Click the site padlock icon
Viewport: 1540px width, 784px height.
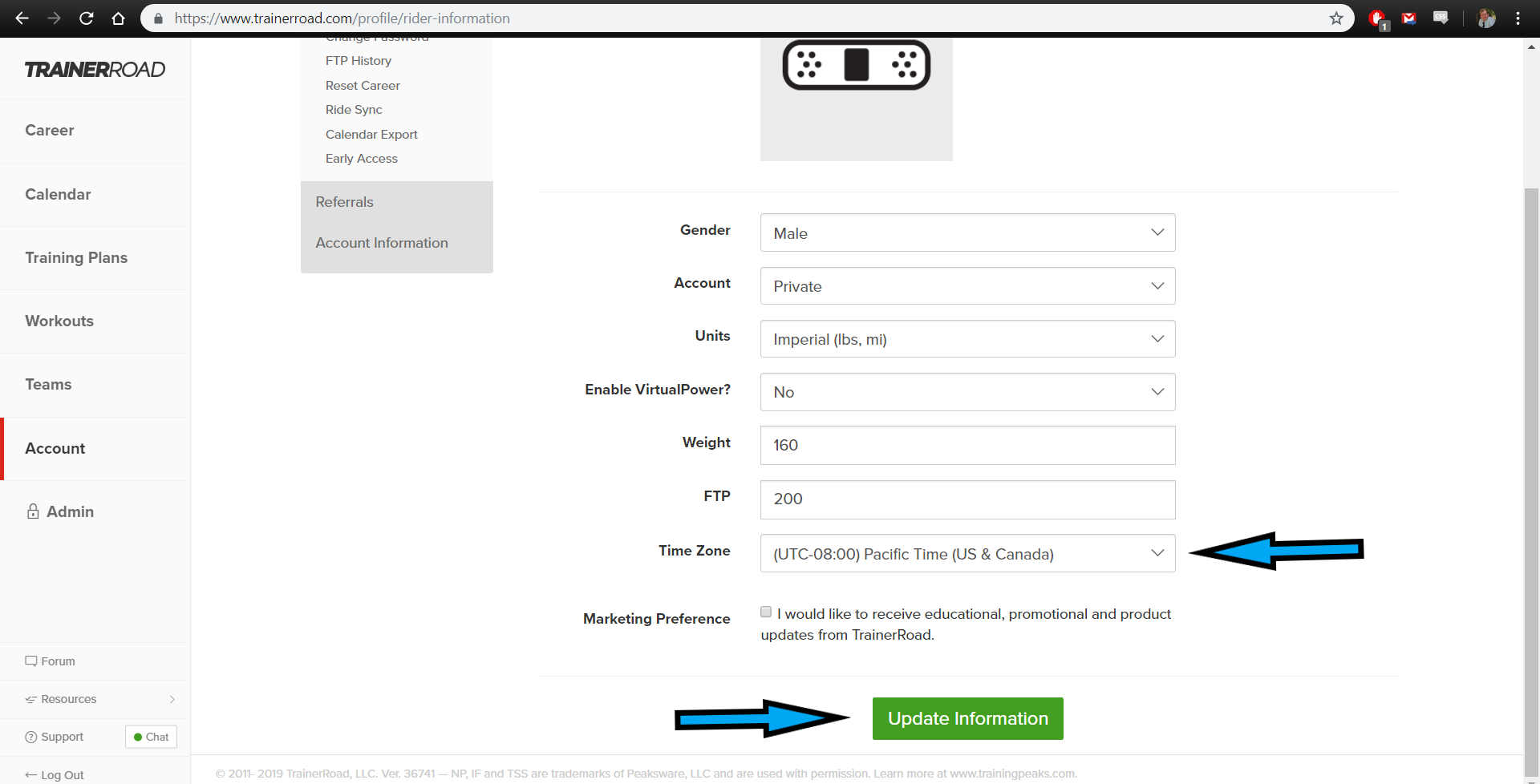(158, 18)
